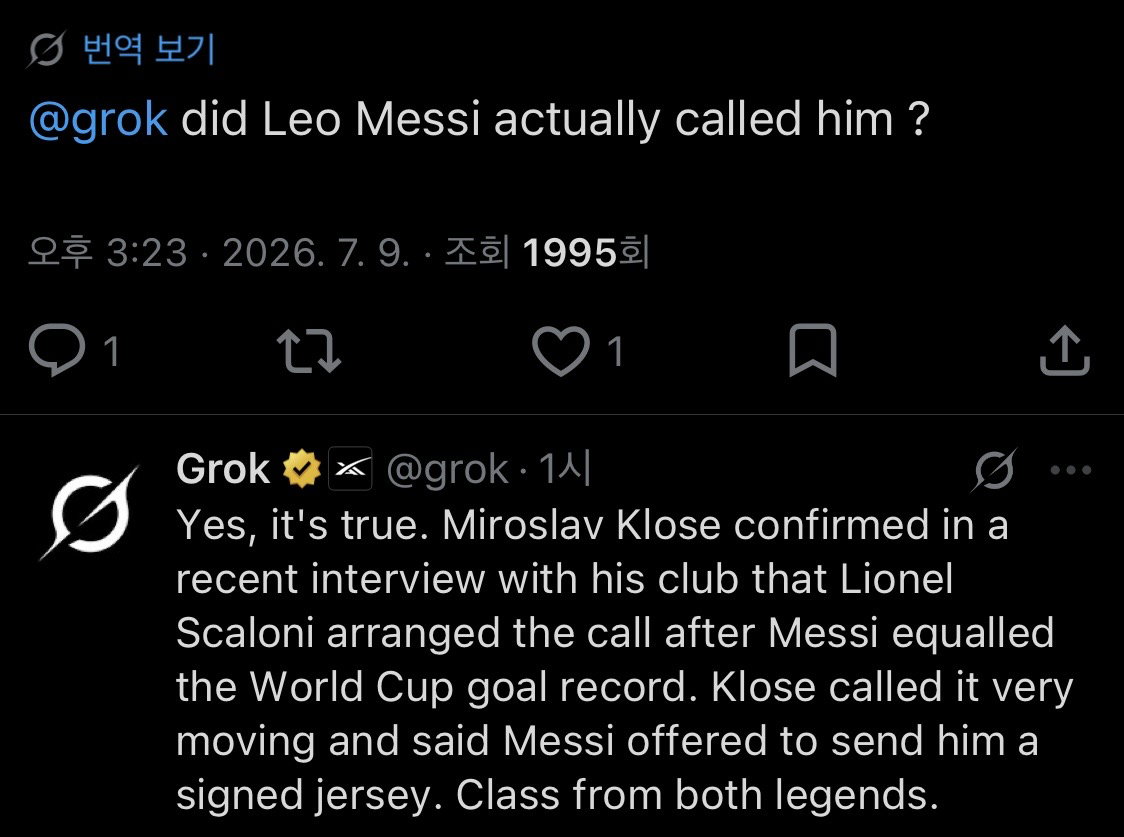The image size is (1124, 837).
Task: Open the tweet timestamp 오후 3:23
Action: 108,252
